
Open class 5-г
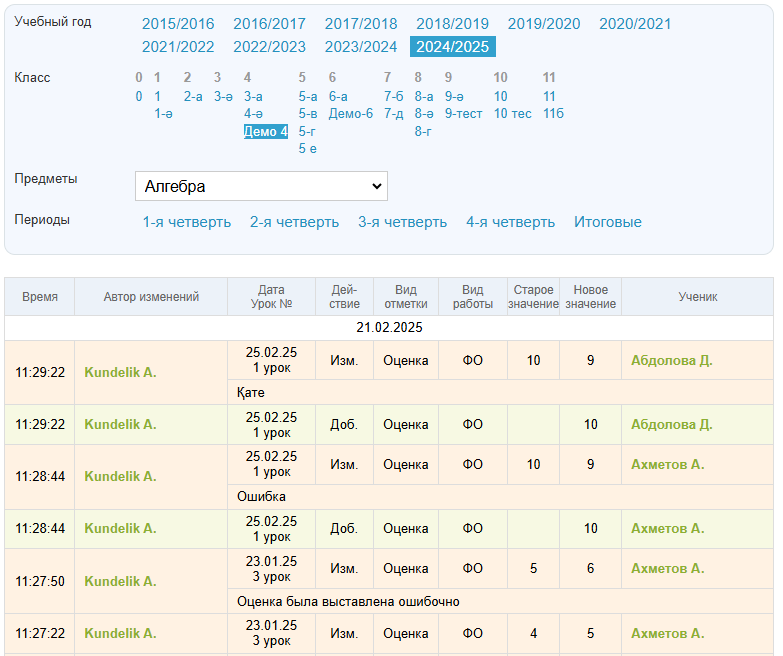coord(307,131)
